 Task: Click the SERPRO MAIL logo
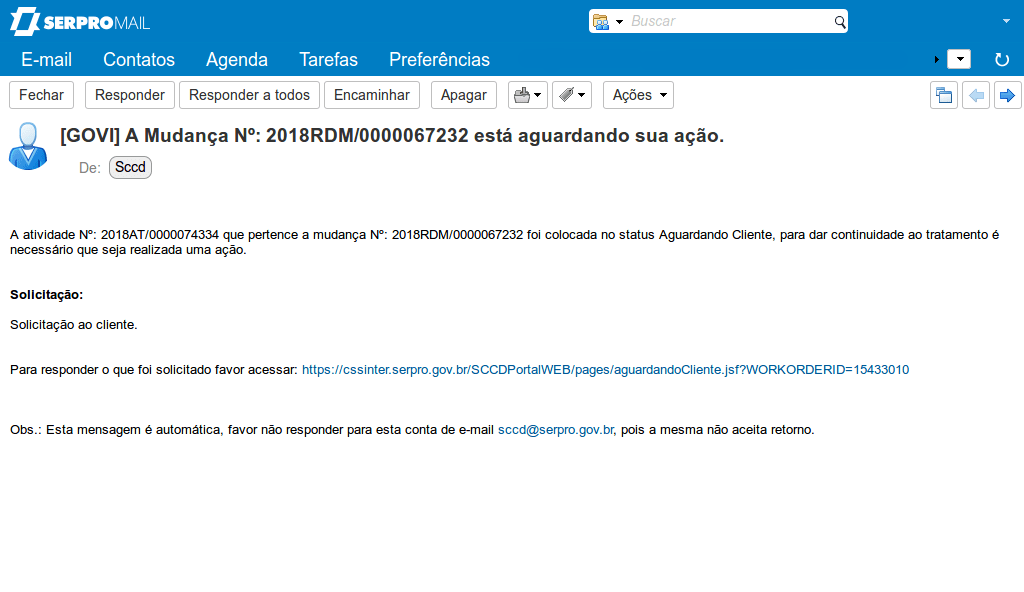coord(80,22)
